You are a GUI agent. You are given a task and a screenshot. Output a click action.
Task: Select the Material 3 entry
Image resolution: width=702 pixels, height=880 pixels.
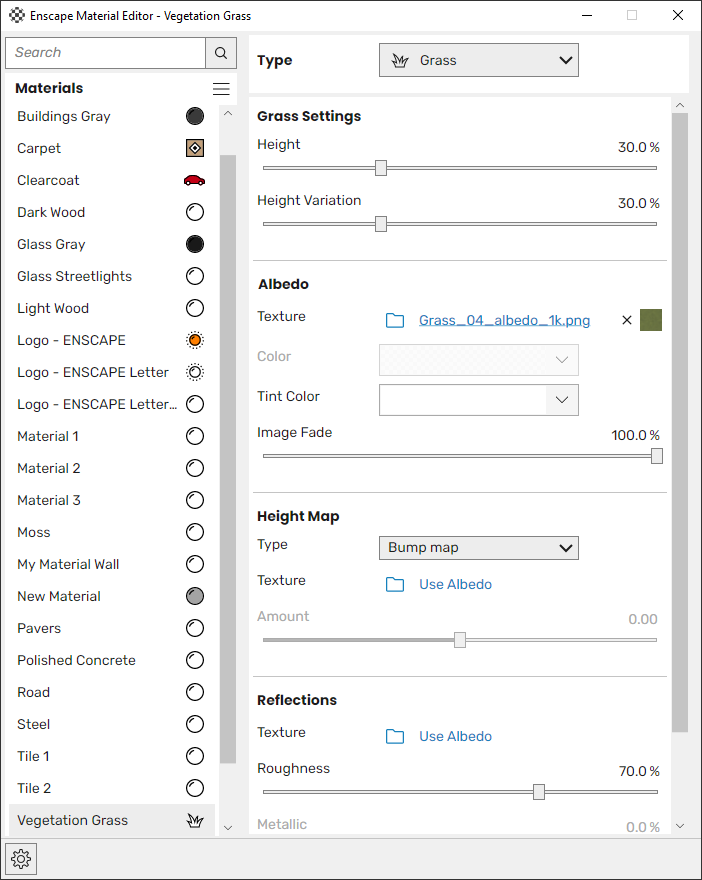(112, 500)
